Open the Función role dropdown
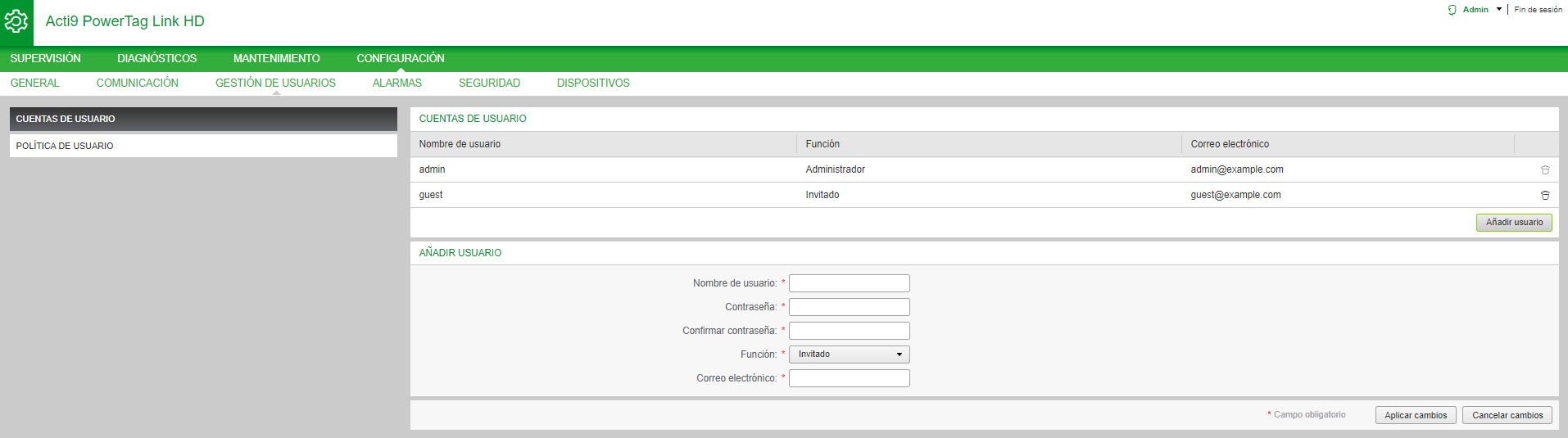This screenshot has height=438, width=1568. [849, 354]
